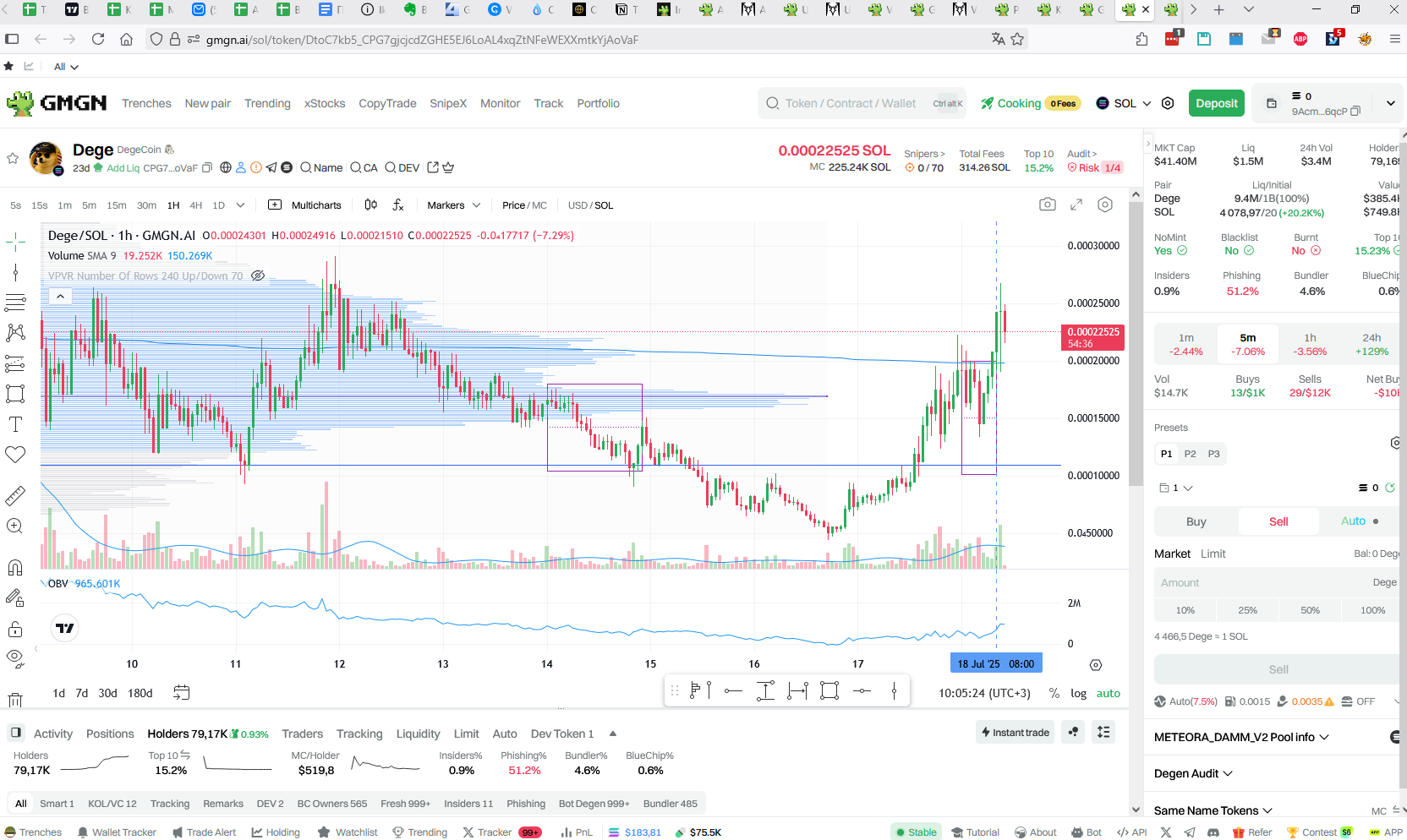Open the CopyTrade nav item
The image size is (1407, 840).
(387, 103)
